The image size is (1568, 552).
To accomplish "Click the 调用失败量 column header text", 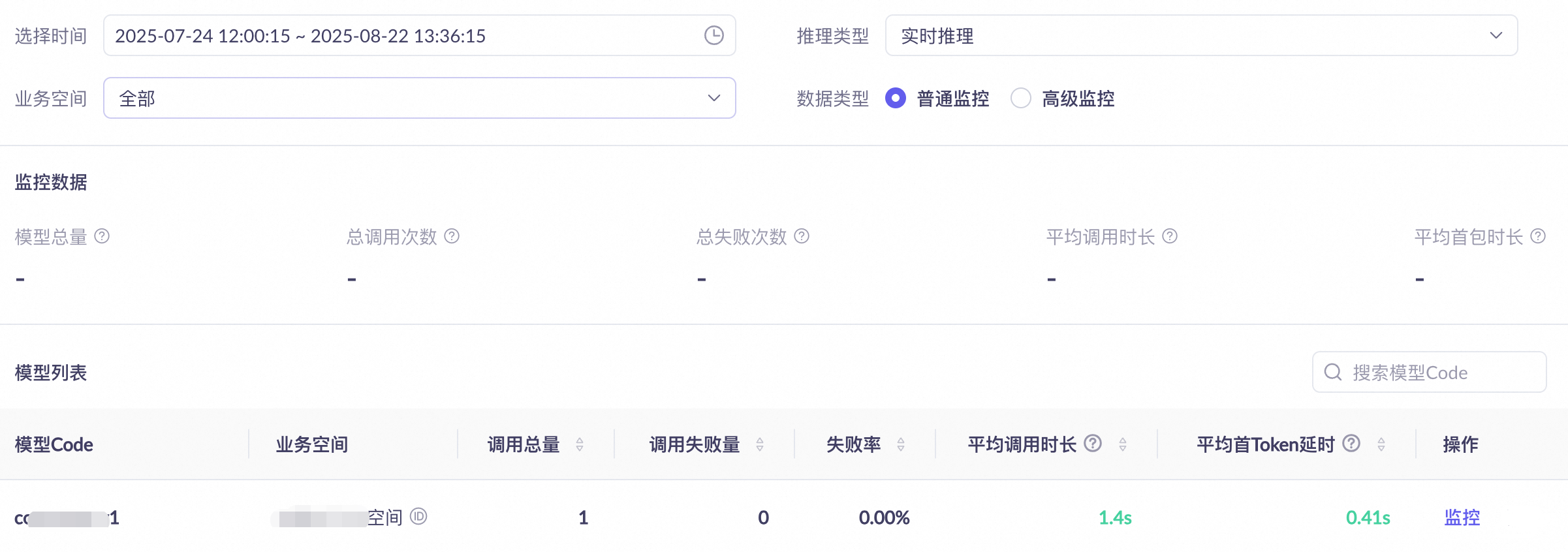I will (x=695, y=444).
